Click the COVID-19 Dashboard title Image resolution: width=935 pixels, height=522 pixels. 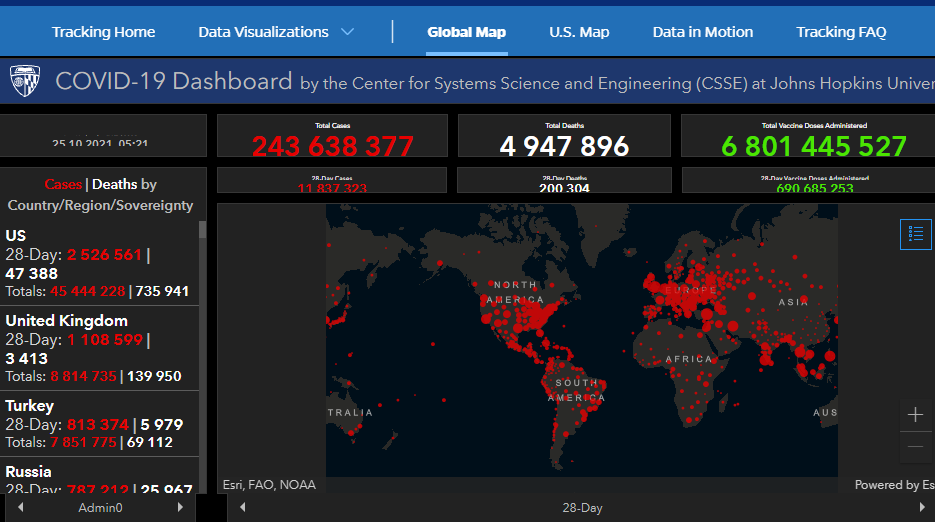[x=174, y=81]
